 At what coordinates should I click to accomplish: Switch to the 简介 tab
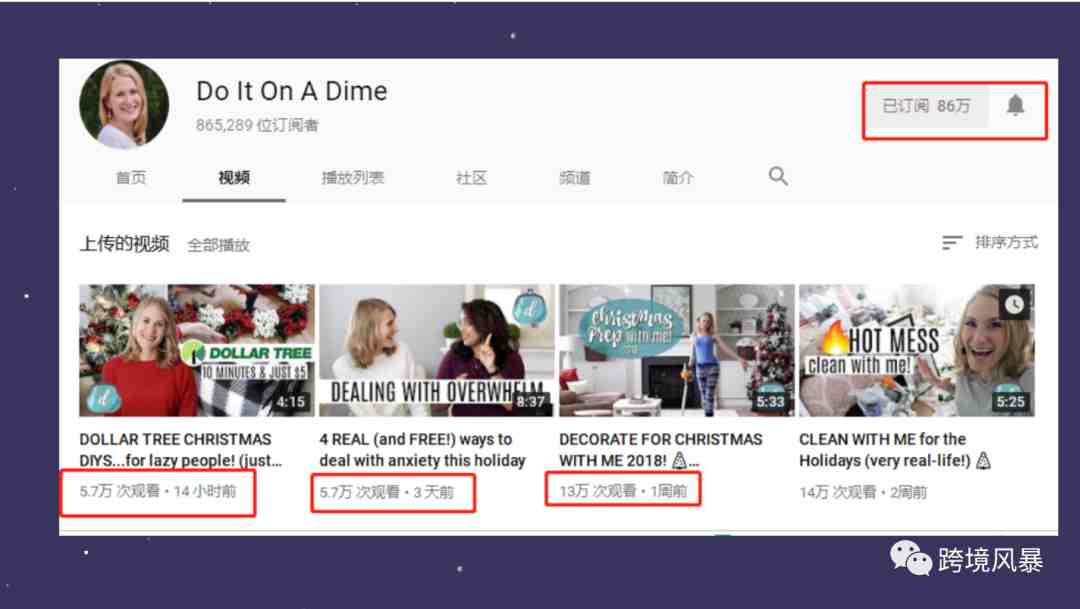pyautogui.click(x=678, y=178)
